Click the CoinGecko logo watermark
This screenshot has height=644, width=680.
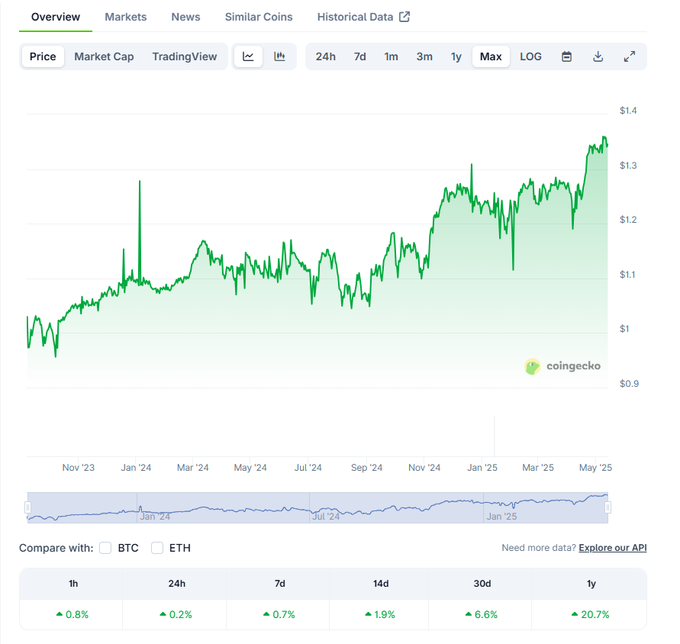coord(563,367)
